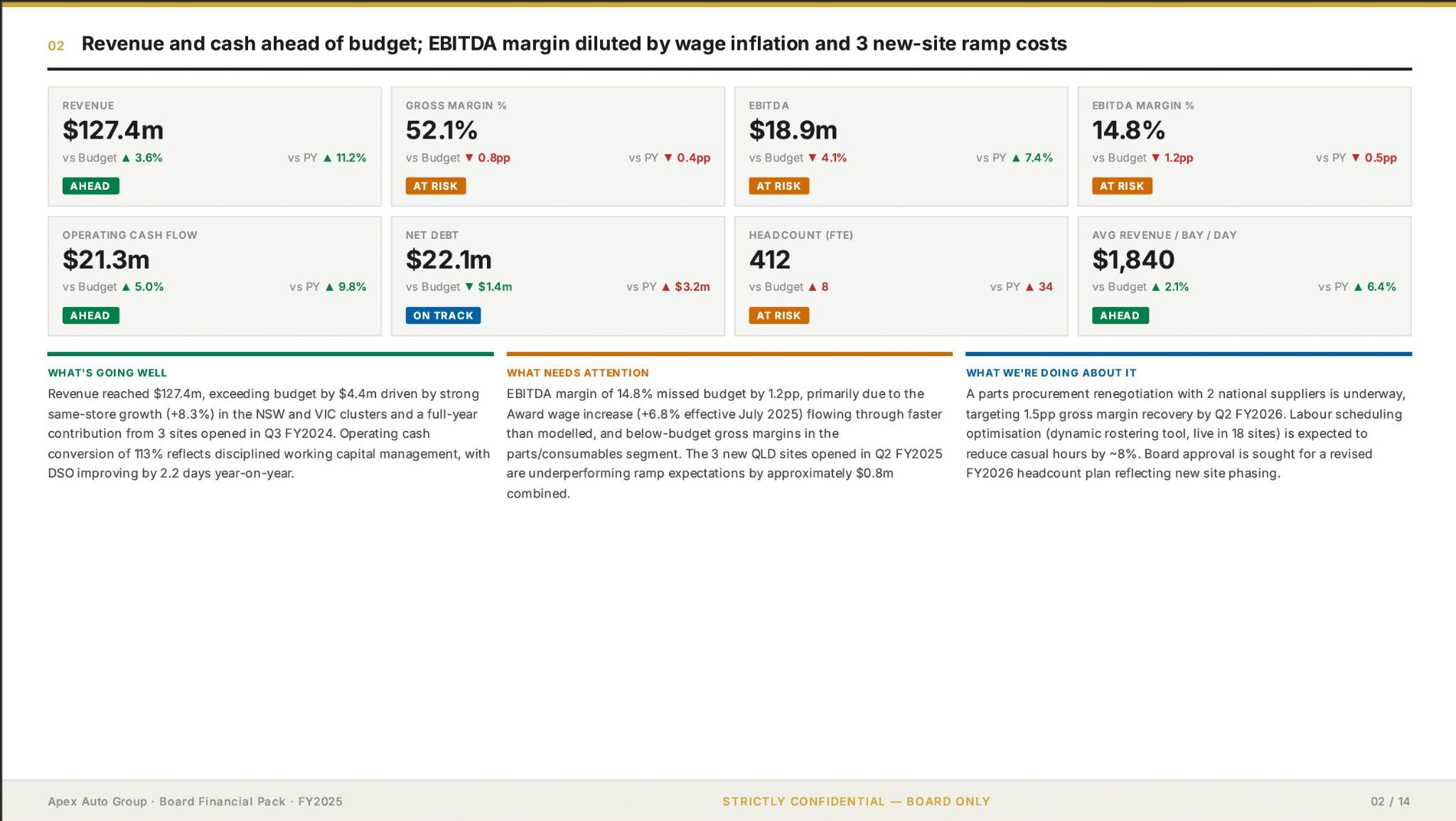This screenshot has width=1456, height=821.
Task: Click the green up arrow beside Revenue vs Budget 3.6%
Action: click(x=127, y=158)
